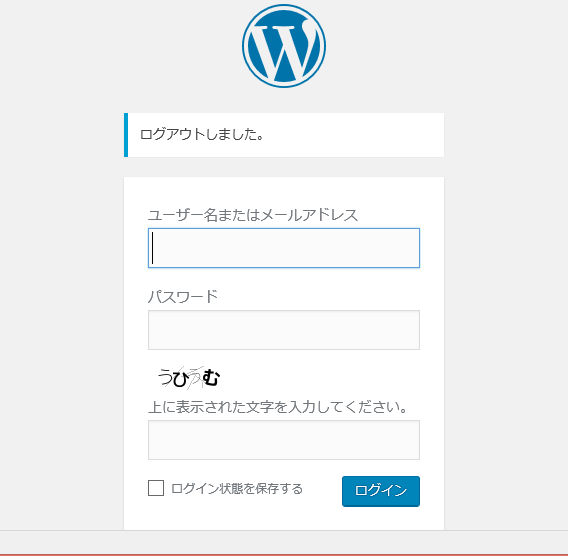Enable ログイン状態を保存する checkbox

(156, 488)
